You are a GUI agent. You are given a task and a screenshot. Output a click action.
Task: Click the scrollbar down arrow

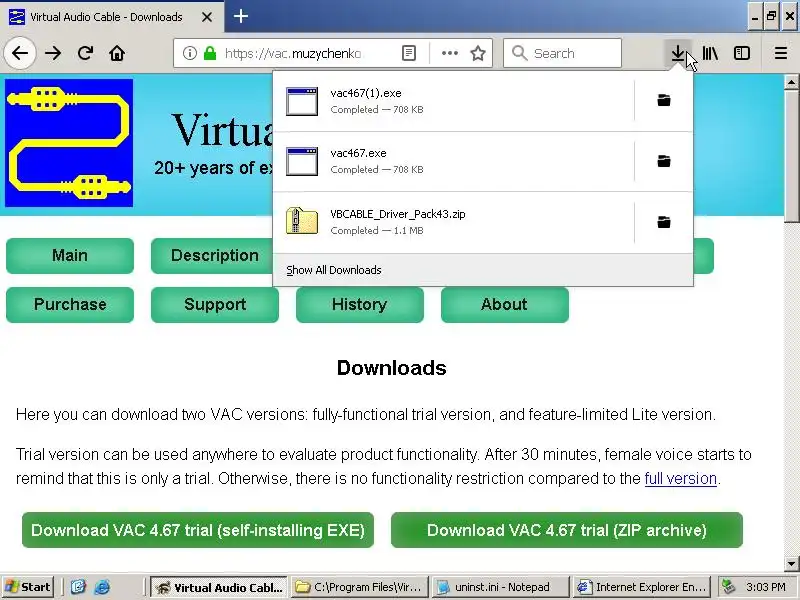point(791,563)
